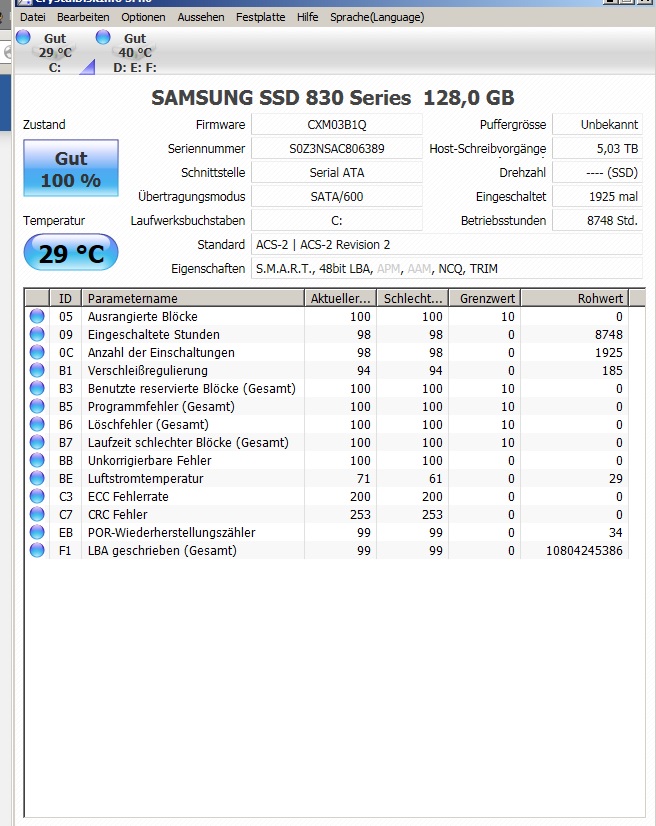
Task: Click status orb for Programmfehler (Gesamt) row
Action: (37, 406)
